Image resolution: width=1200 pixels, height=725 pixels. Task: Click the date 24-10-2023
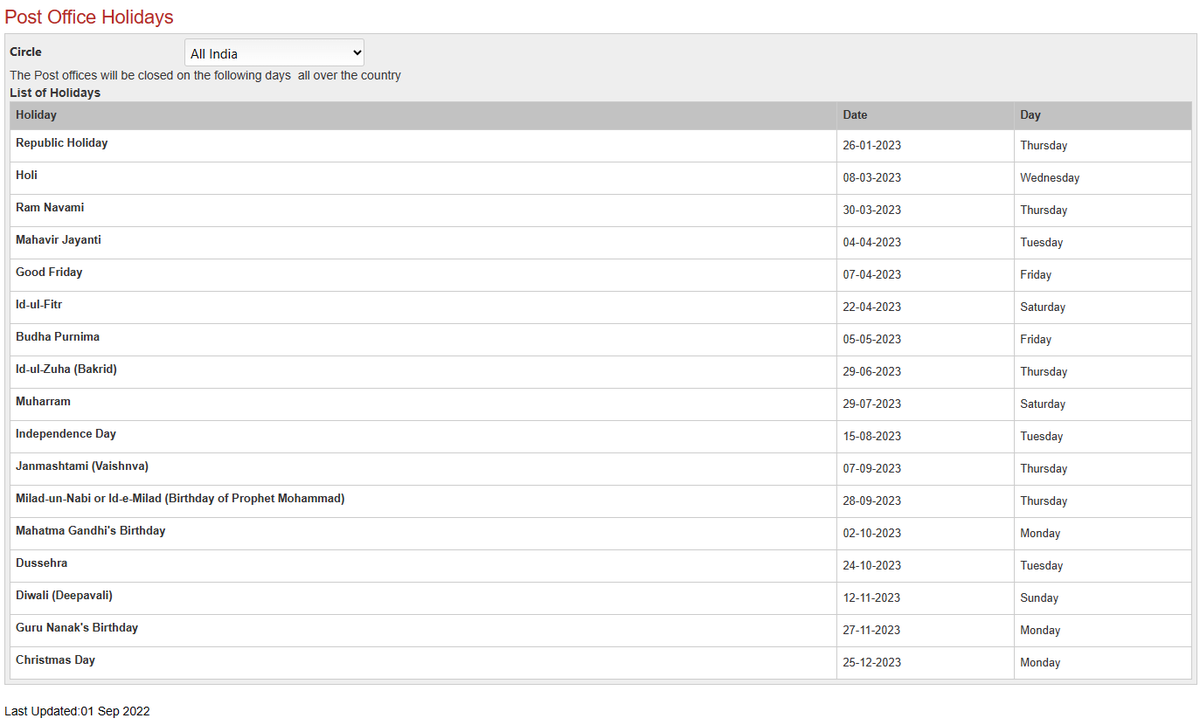pos(872,566)
